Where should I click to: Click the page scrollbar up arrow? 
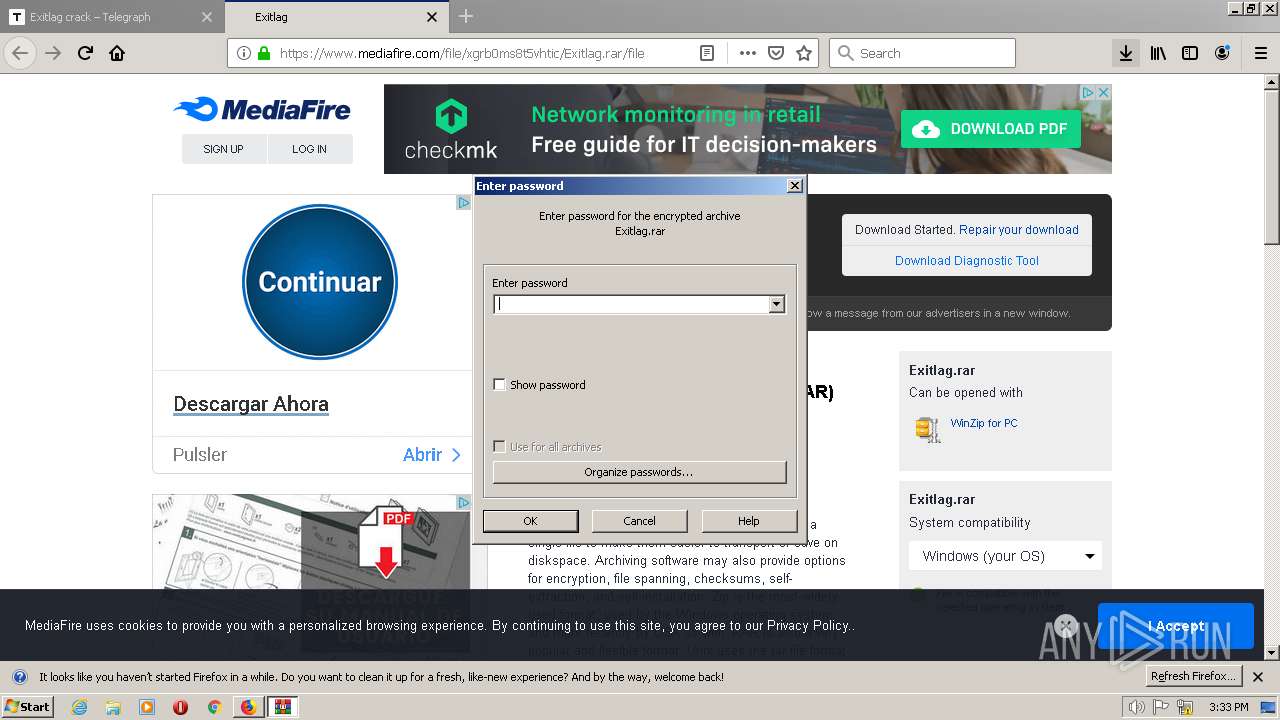coord(1272,80)
